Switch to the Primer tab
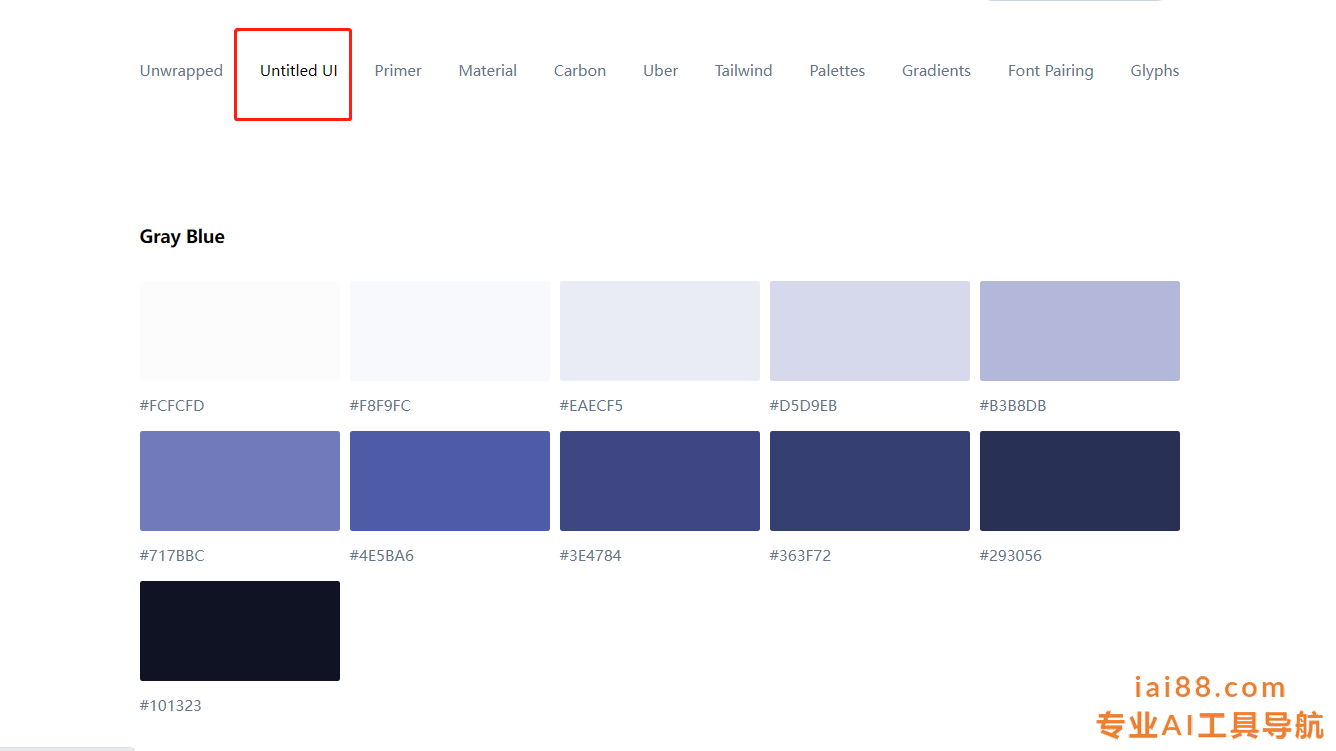The height and width of the screenshot is (751, 1336). (x=398, y=71)
